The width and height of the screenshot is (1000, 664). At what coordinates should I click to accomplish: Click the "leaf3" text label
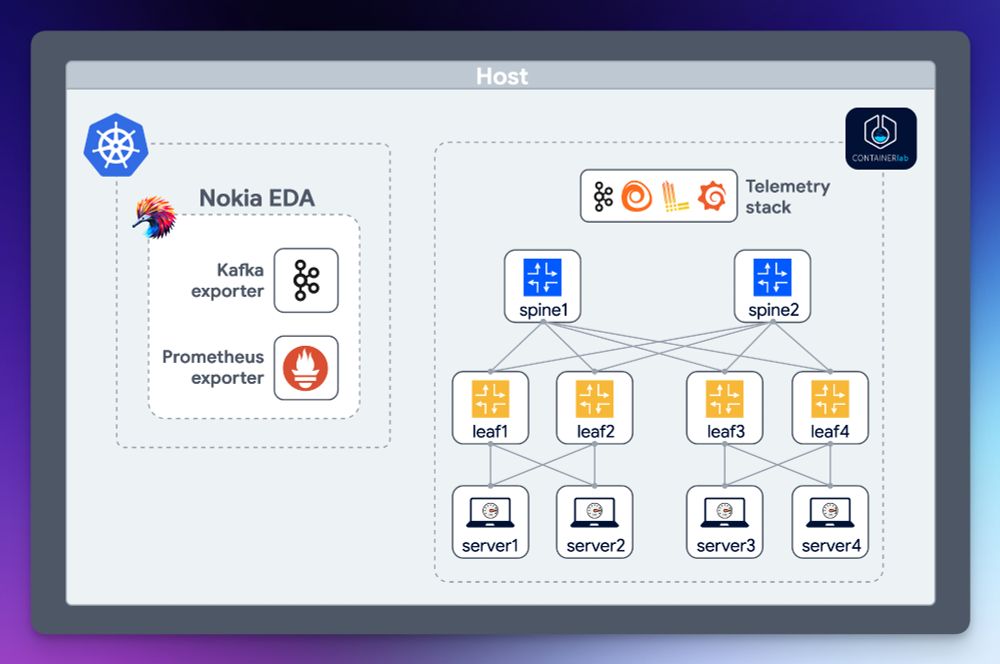coord(726,432)
